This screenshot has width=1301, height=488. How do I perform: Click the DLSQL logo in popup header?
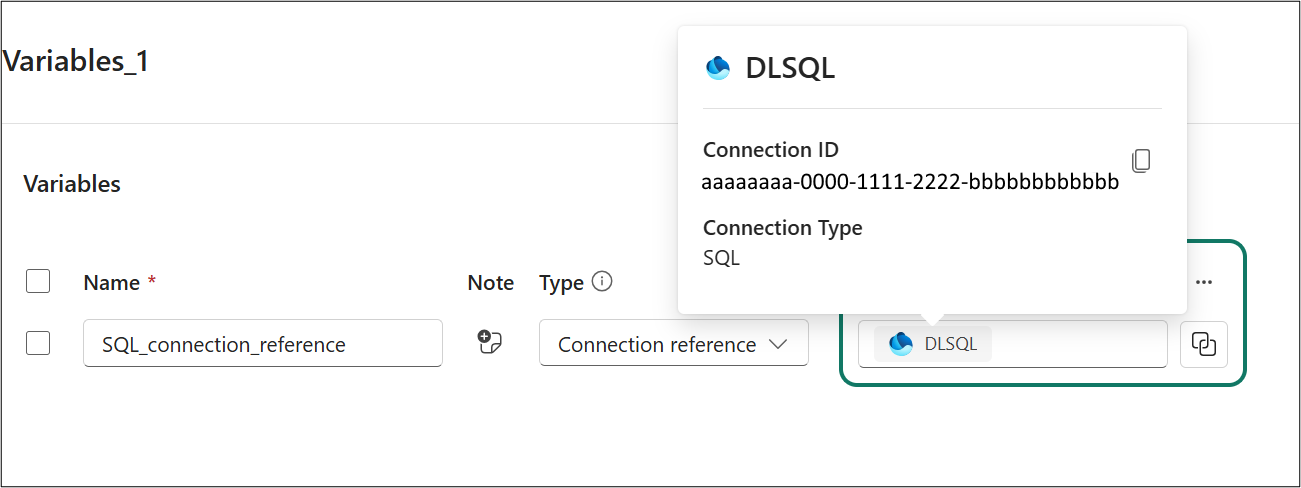point(718,68)
